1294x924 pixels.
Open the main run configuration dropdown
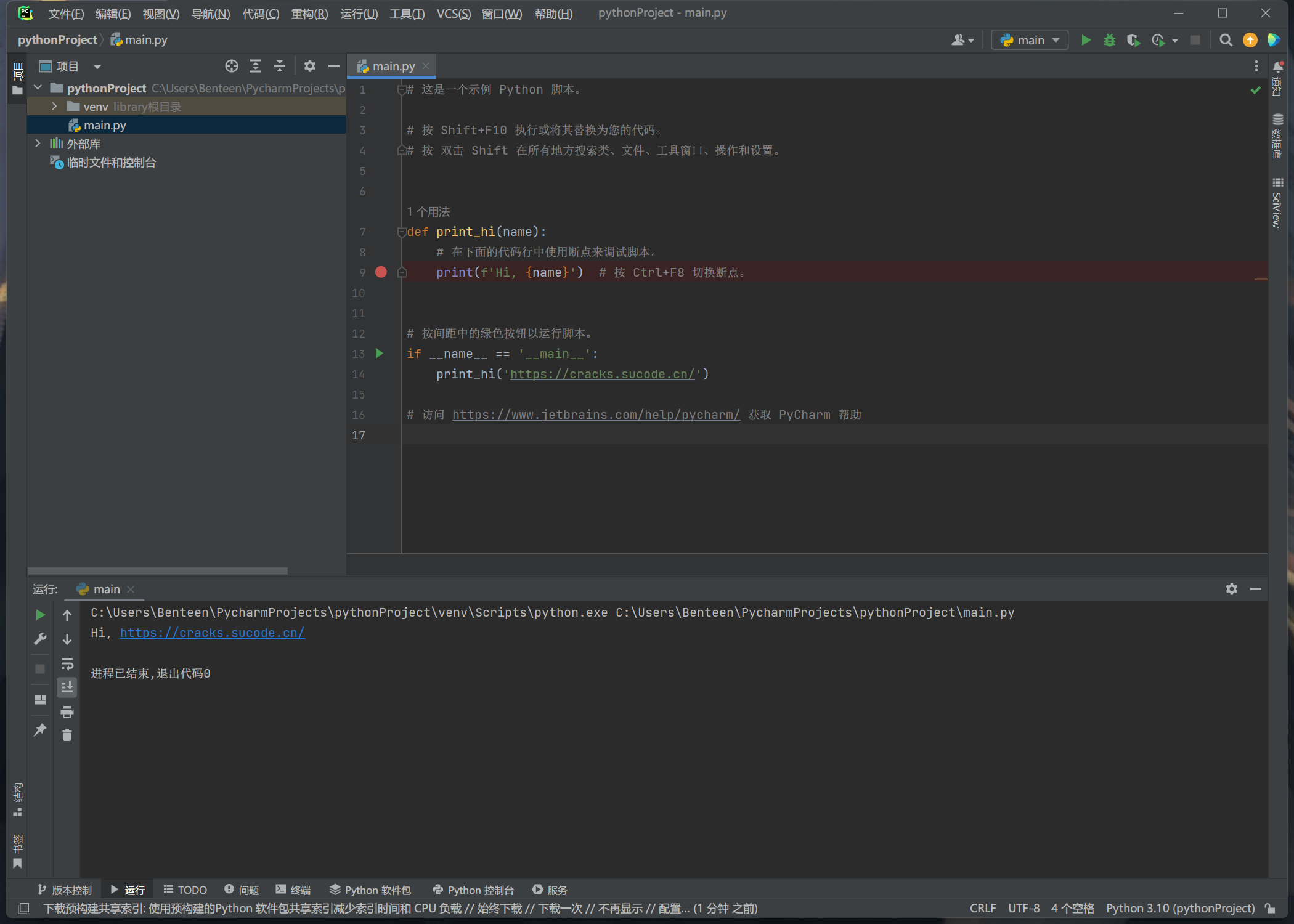pyautogui.click(x=1030, y=40)
